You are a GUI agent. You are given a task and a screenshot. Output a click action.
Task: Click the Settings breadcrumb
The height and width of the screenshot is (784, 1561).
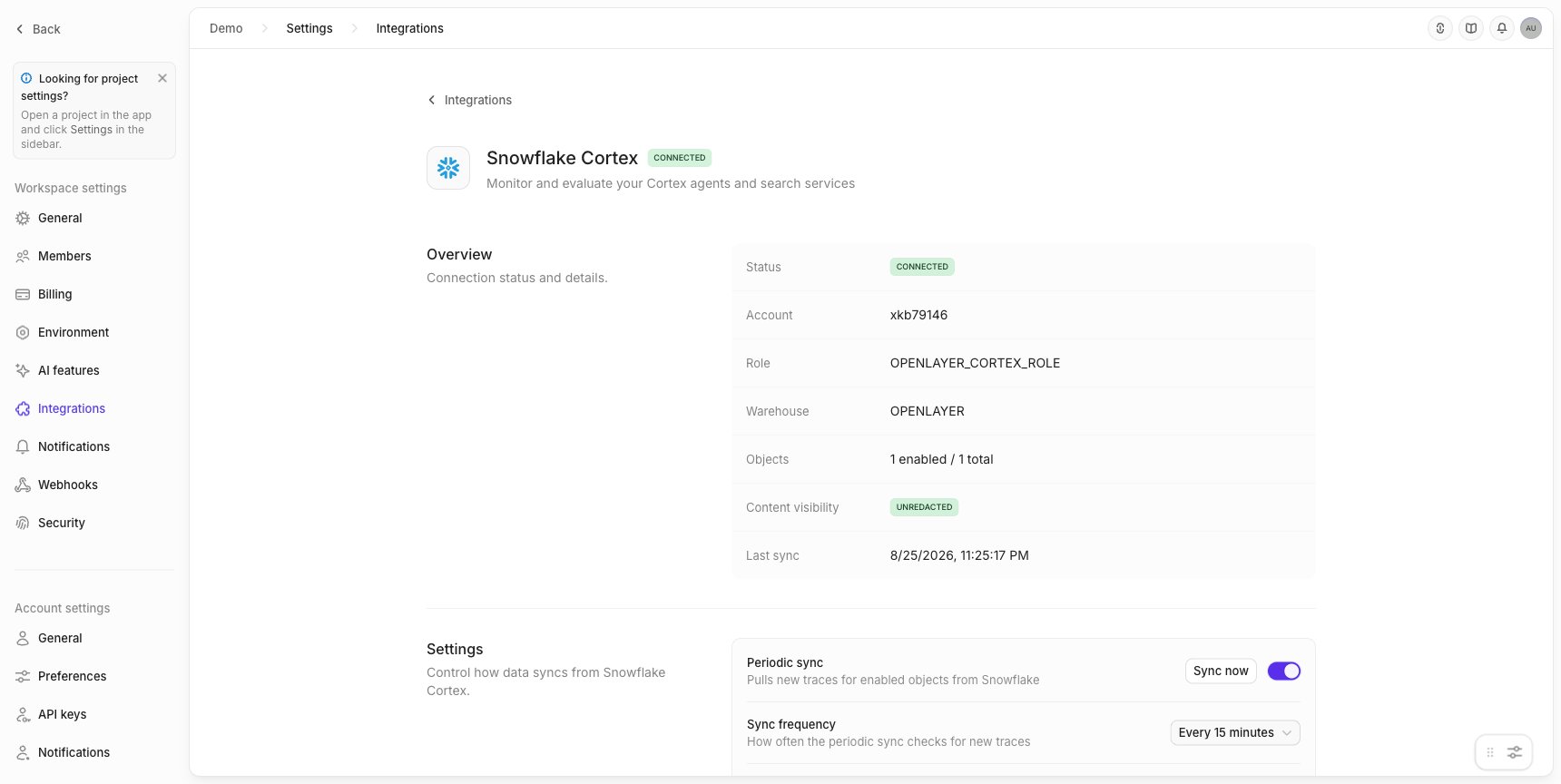tap(309, 28)
